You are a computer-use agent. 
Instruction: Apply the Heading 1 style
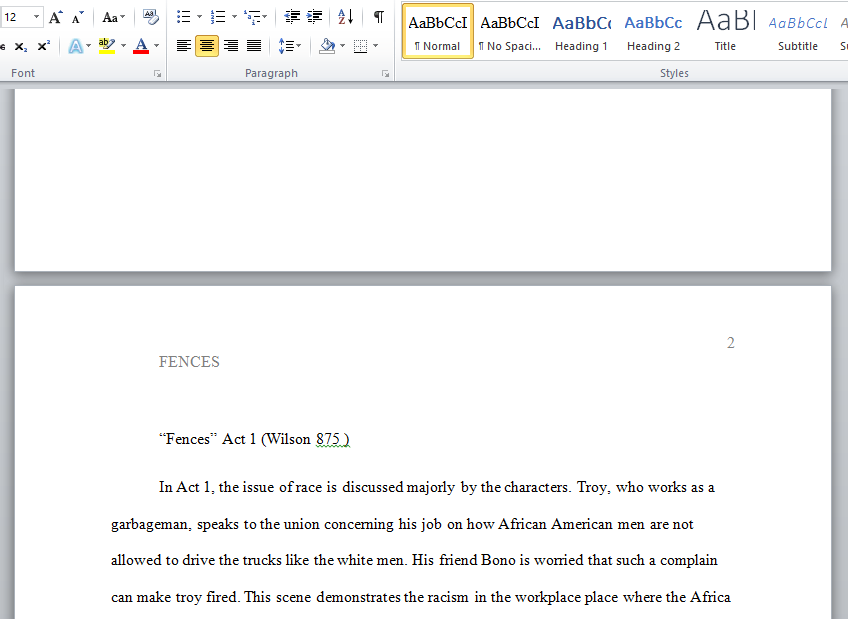581,31
